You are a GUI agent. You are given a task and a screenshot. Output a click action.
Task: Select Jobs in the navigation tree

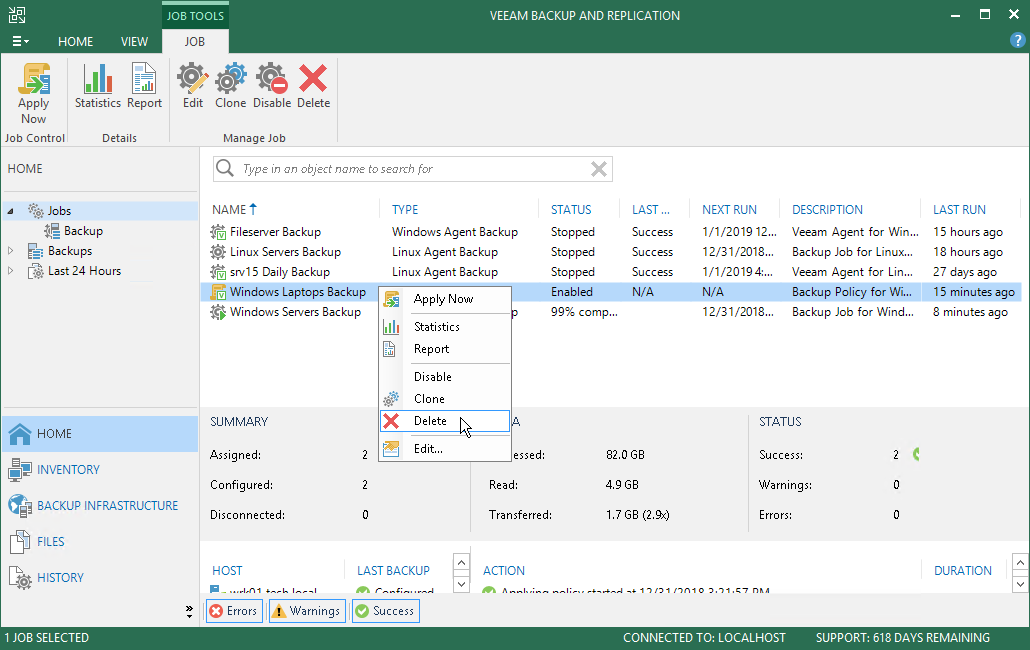pyautogui.click(x=59, y=211)
